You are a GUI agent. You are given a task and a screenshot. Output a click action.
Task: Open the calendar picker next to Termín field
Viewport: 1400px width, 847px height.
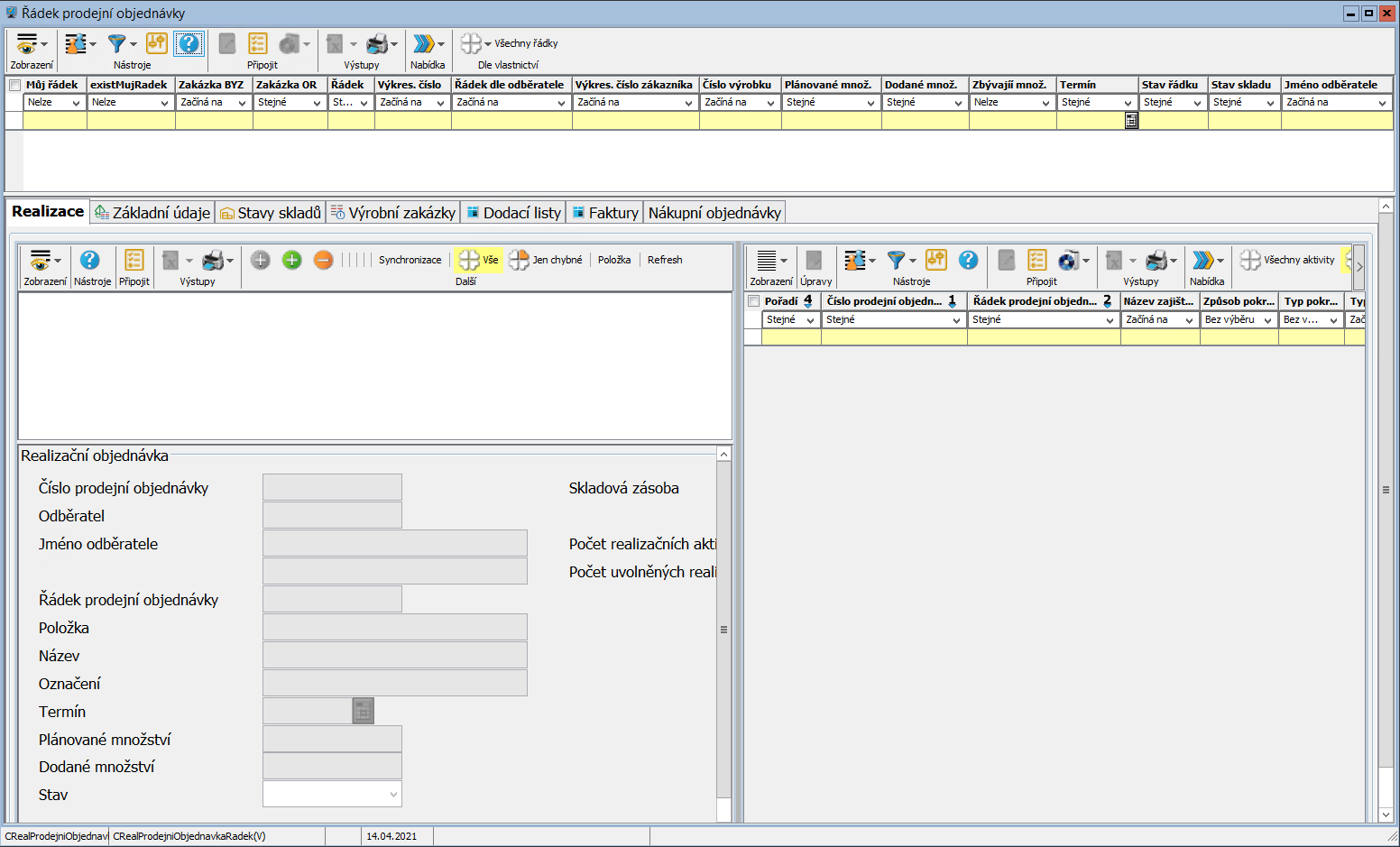pyautogui.click(x=363, y=712)
